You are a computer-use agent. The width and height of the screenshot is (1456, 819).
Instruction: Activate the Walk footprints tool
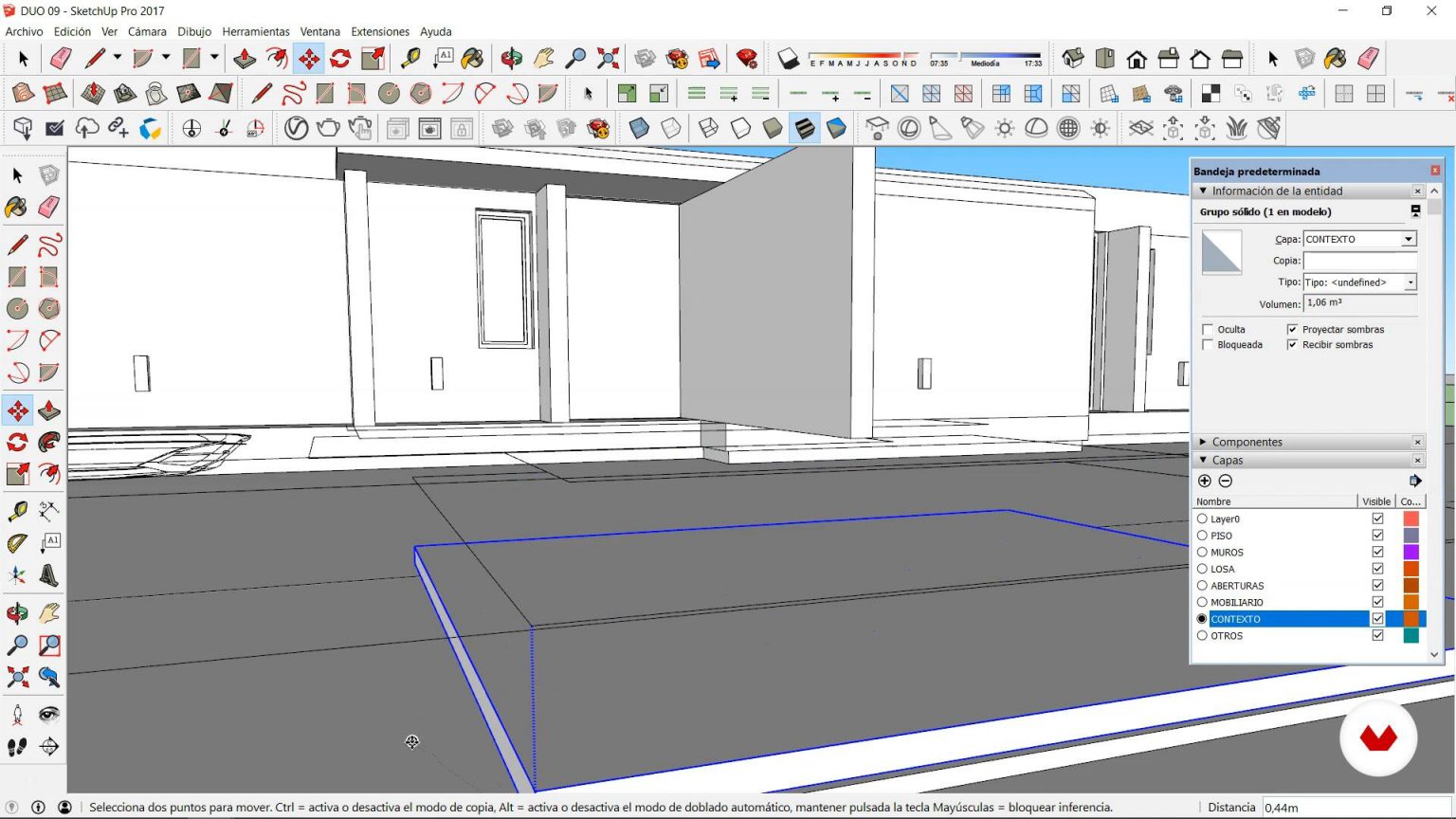pos(17,747)
